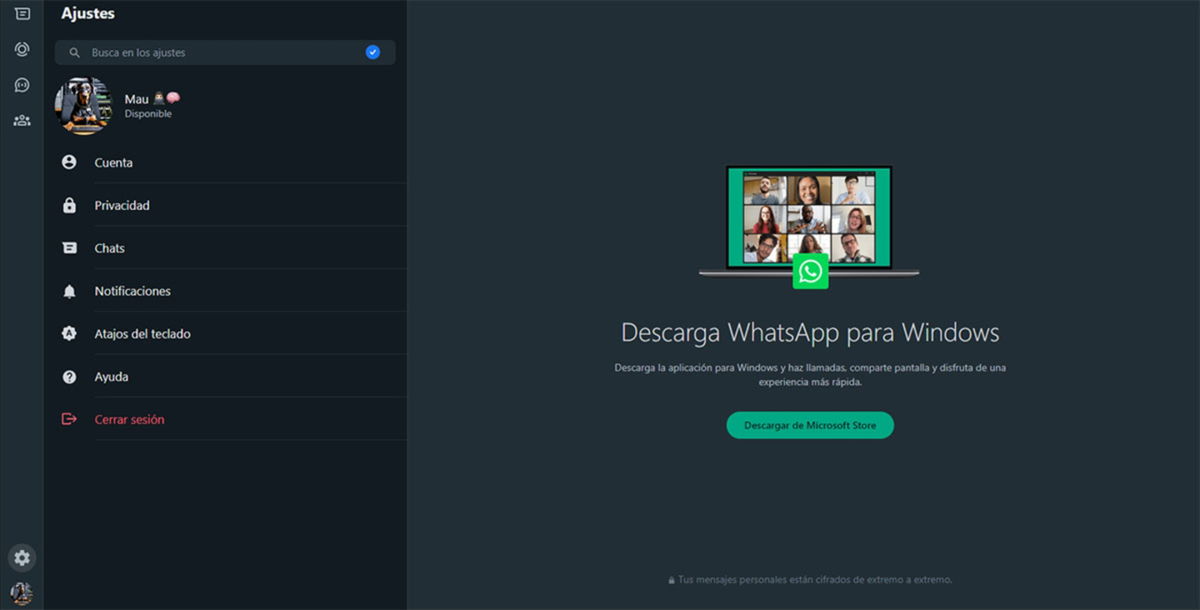Click the Keyboard shortcuts icon
This screenshot has width=1200, height=610.
[x=69, y=333]
